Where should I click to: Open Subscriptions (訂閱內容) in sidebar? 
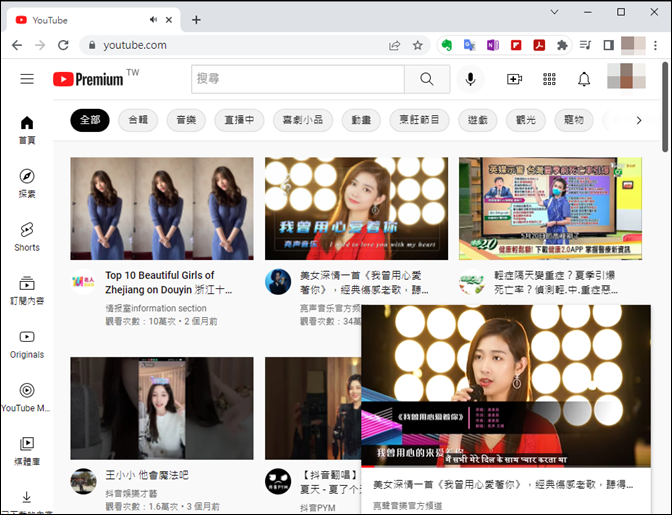[27, 290]
